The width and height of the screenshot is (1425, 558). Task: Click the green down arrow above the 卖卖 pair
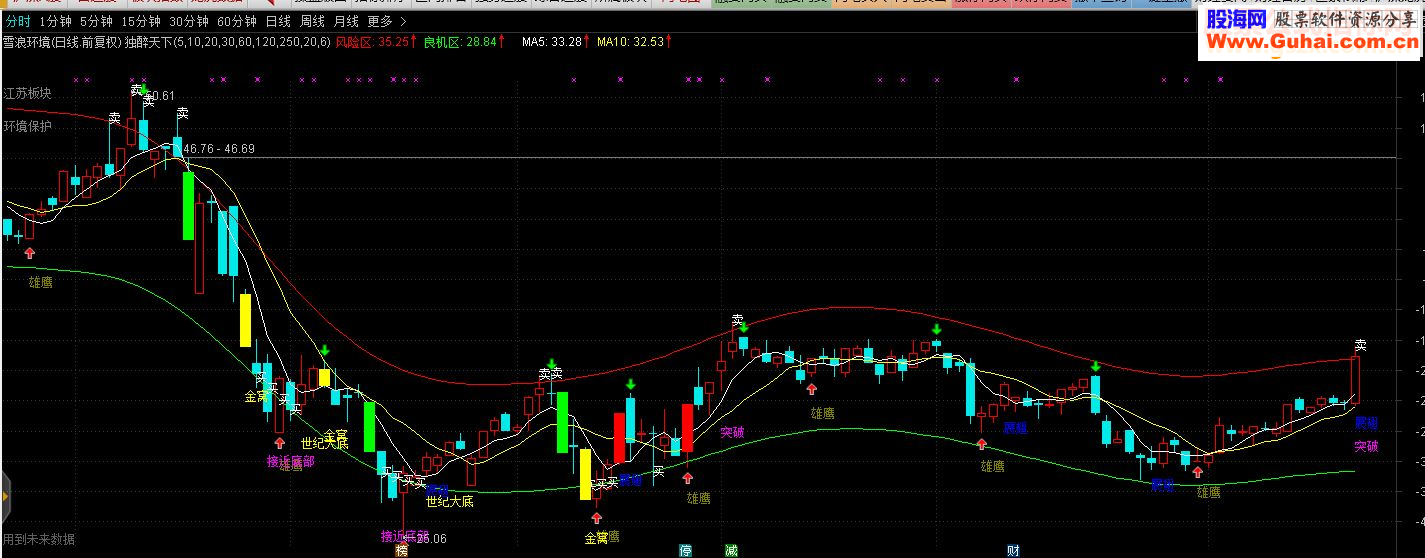[551, 364]
